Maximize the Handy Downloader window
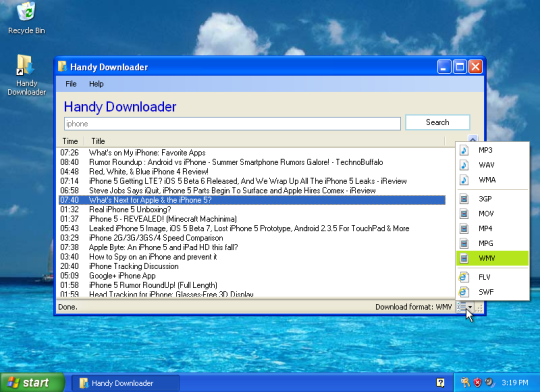This screenshot has height=392, width=540. (x=460, y=66)
